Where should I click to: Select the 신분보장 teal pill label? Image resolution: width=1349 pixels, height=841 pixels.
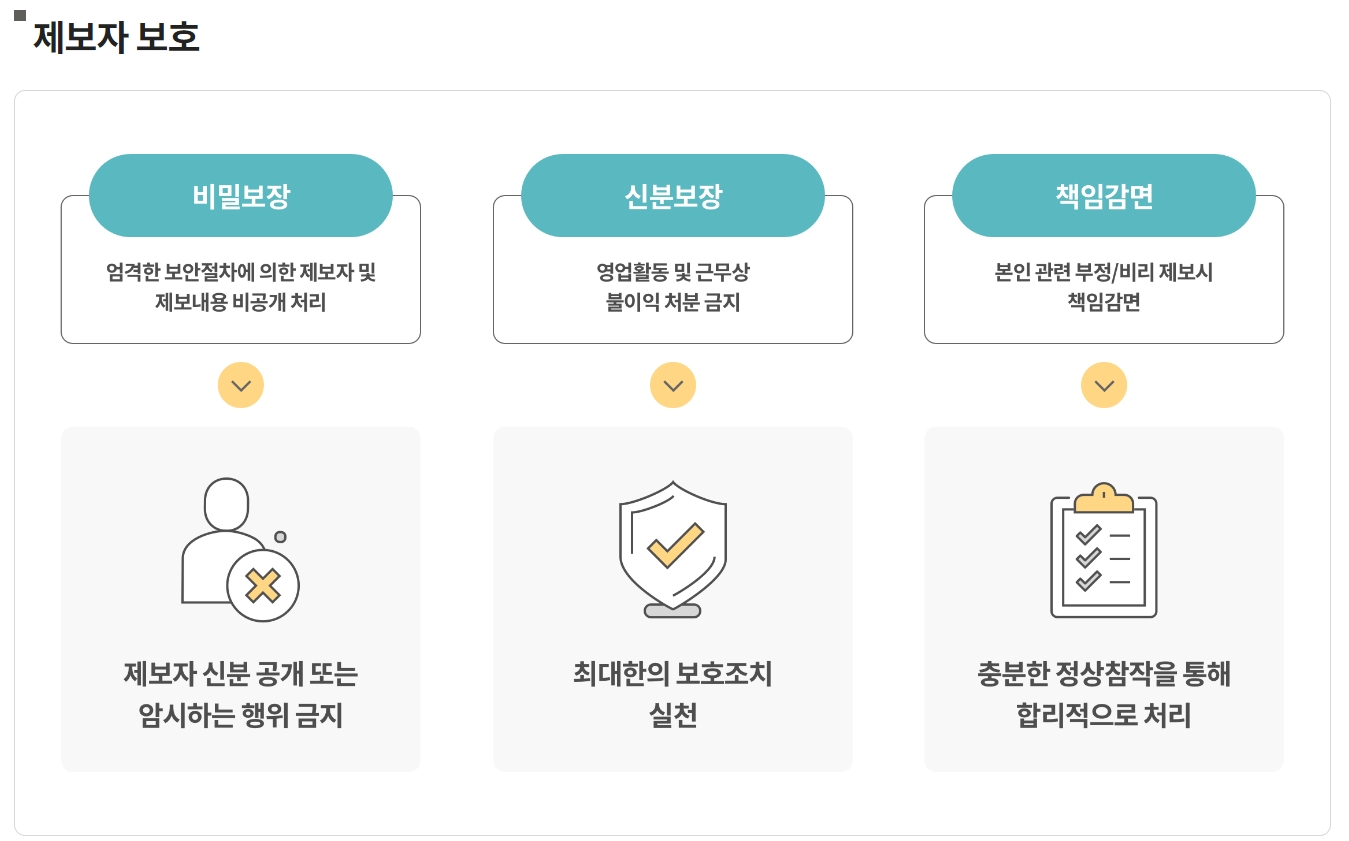pyautogui.click(x=673, y=195)
